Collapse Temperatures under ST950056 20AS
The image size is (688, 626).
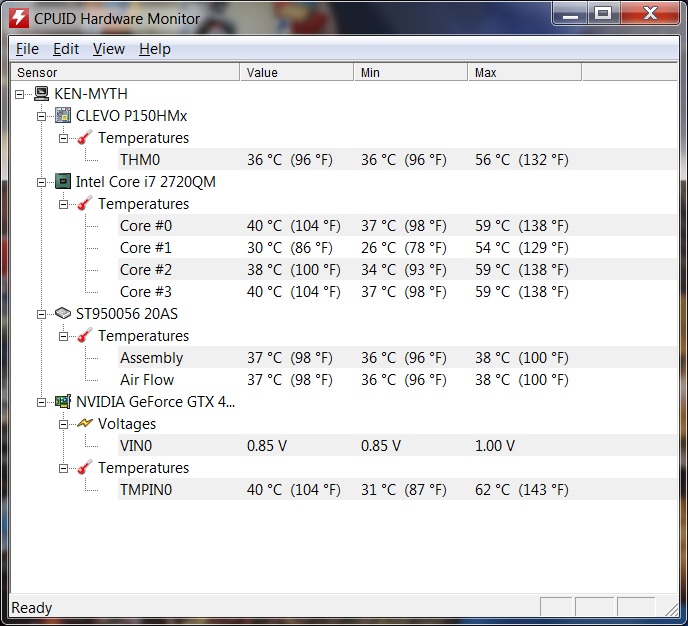[63, 336]
